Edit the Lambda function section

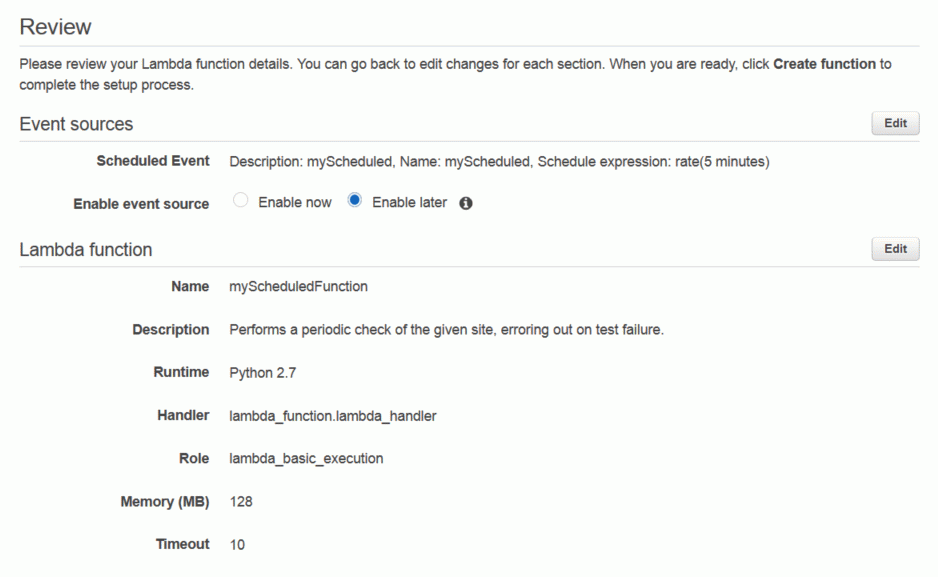(x=895, y=249)
